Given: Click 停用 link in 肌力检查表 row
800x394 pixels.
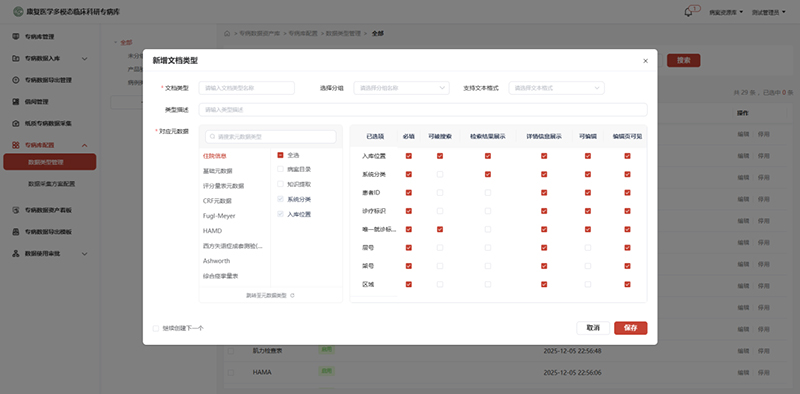Looking at the screenshot, I should (764, 351).
